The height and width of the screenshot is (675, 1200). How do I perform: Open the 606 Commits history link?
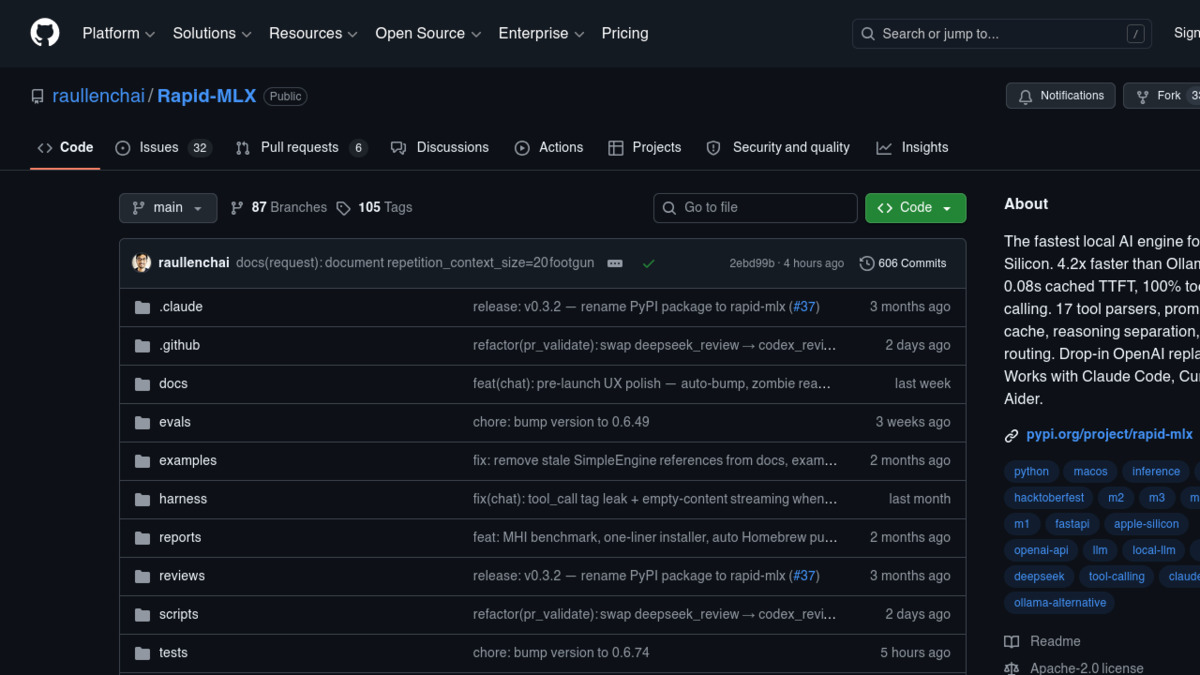click(903, 263)
